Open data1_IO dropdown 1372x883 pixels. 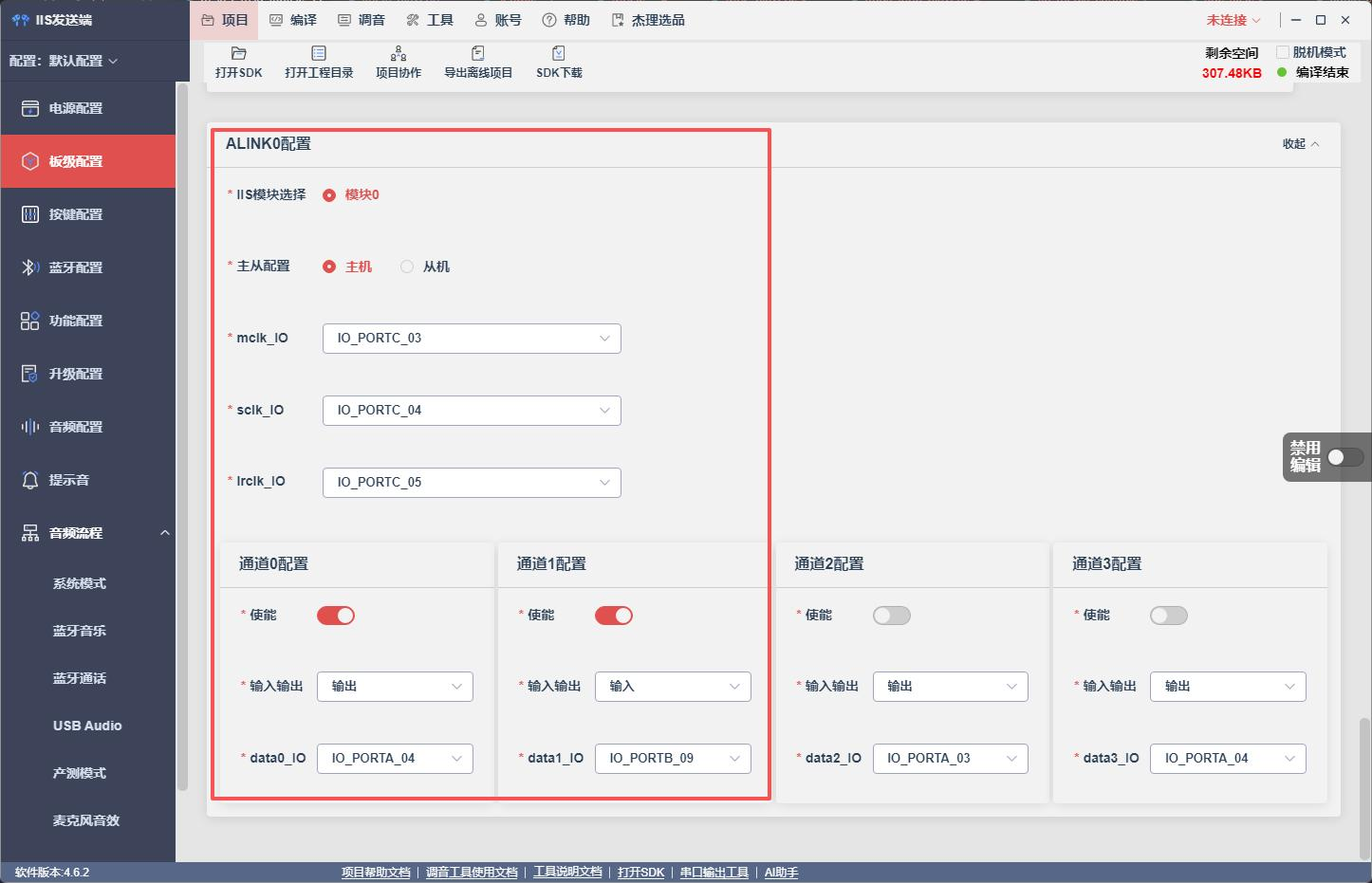pos(673,759)
